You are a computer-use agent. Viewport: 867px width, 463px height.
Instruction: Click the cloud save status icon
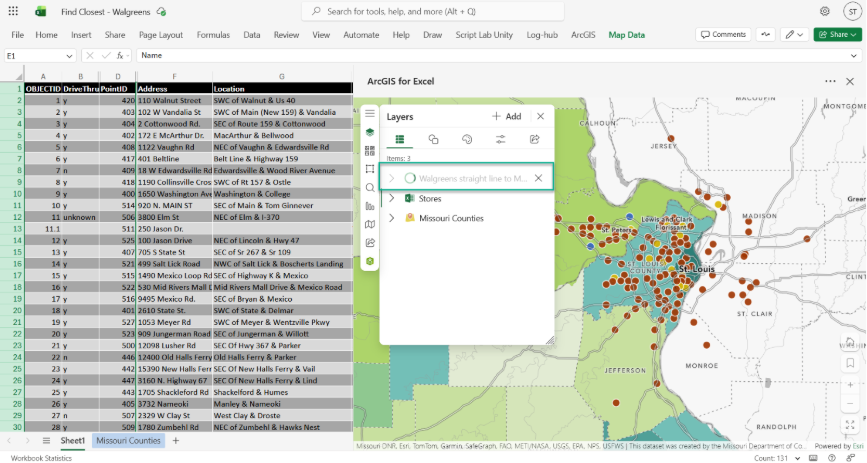[x=161, y=11]
